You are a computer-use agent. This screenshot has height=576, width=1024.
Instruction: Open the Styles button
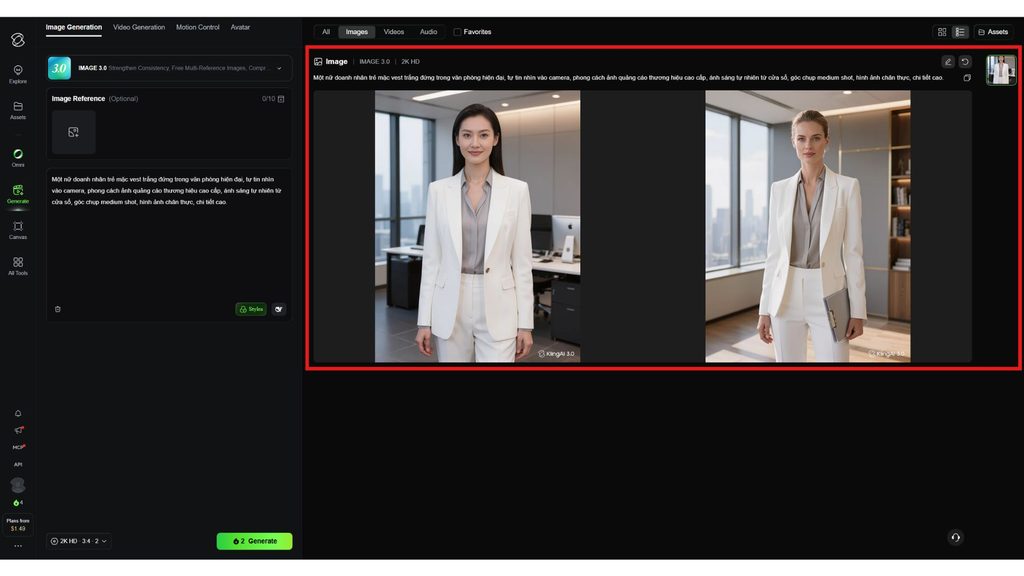pyautogui.click(x=251, y=309)
